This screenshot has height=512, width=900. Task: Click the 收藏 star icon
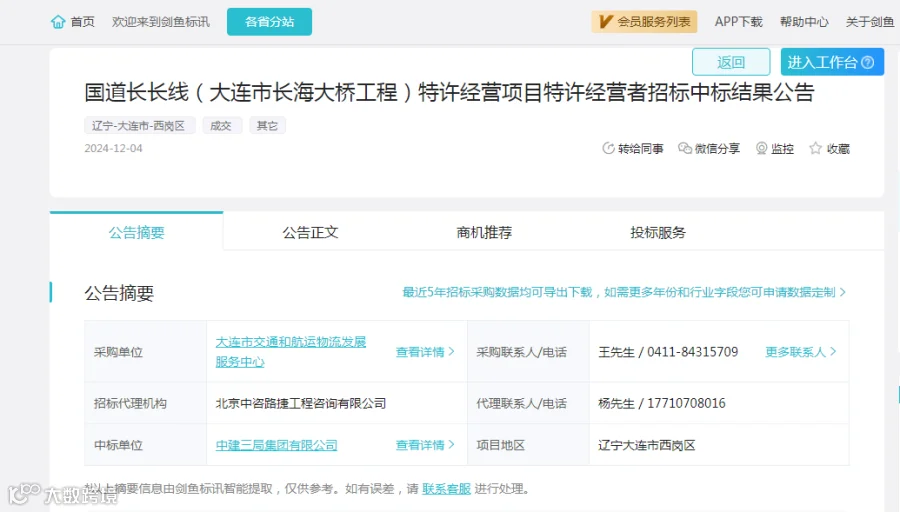pos(815,149)
